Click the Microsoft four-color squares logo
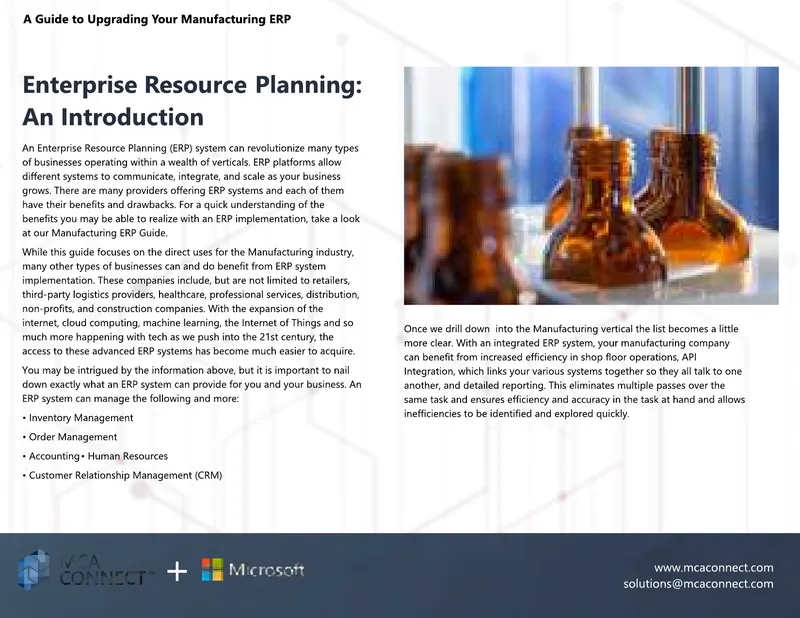Image resolution: width=800 pixels, height=618 pixels. click(212, 570)
